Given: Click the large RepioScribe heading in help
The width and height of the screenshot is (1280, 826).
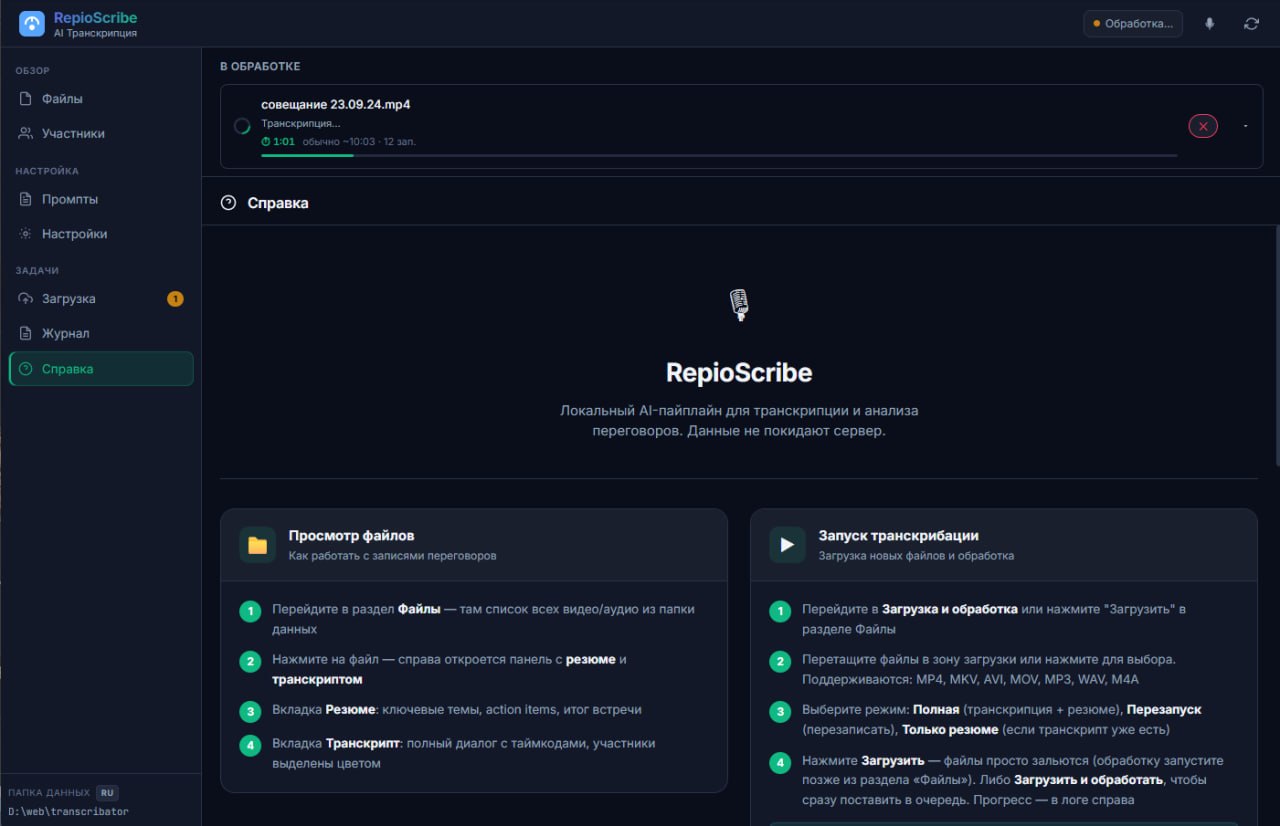Looking at the screenshot, I should point(739,373).
